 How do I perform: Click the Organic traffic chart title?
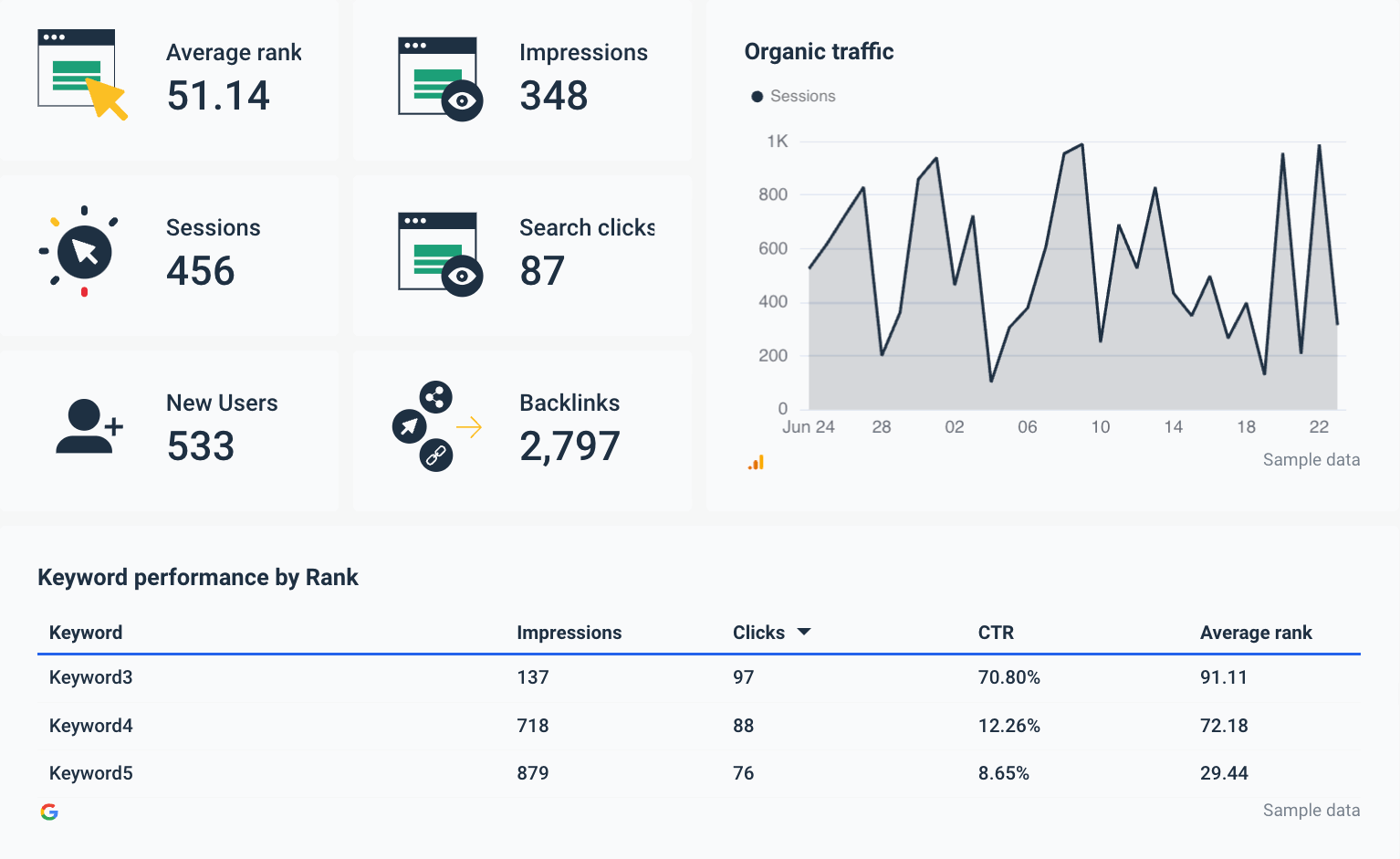tap(819, 51)
